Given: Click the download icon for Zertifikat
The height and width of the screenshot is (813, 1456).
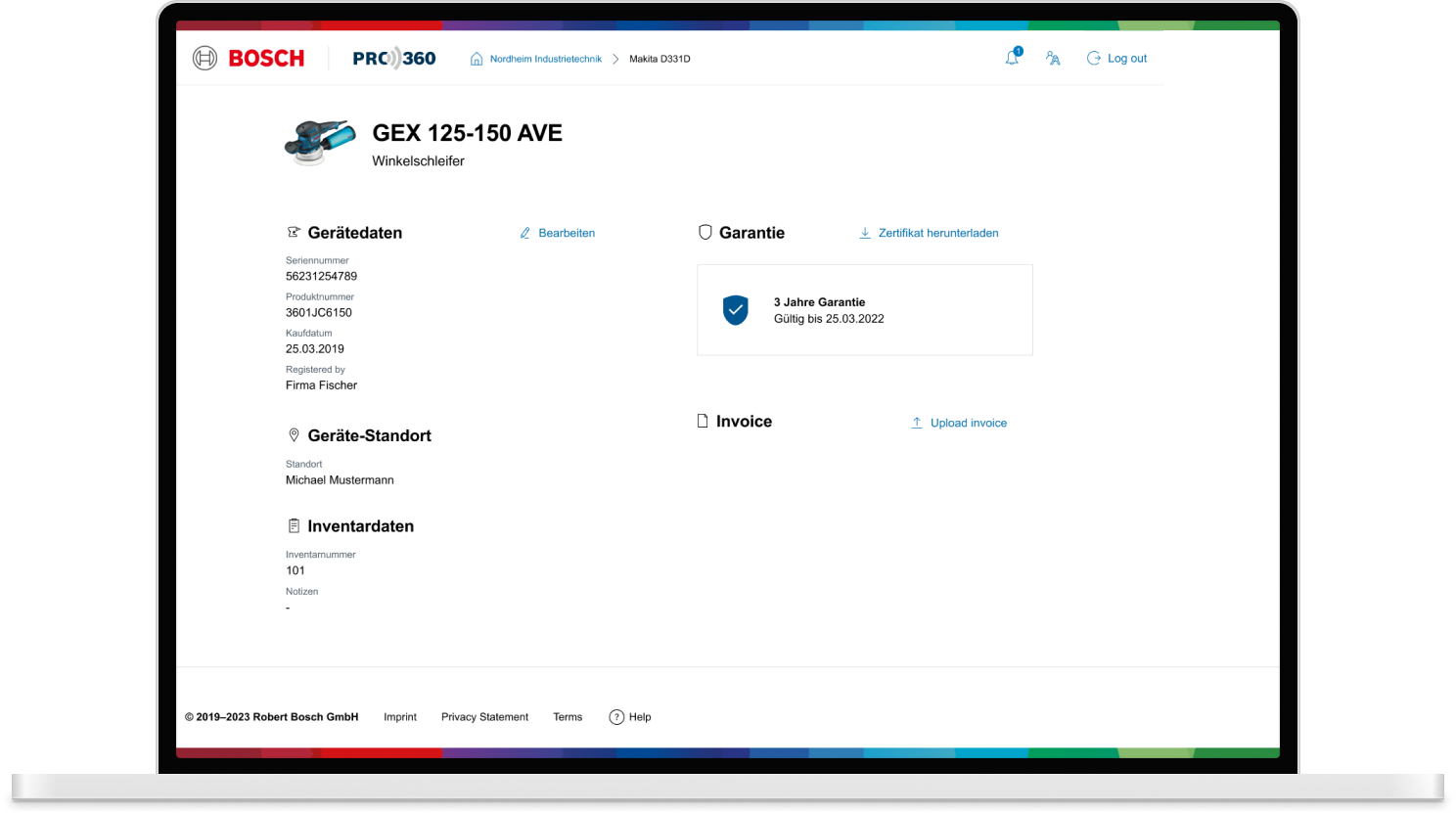Looking at the screenshot, I should point(865,233).
